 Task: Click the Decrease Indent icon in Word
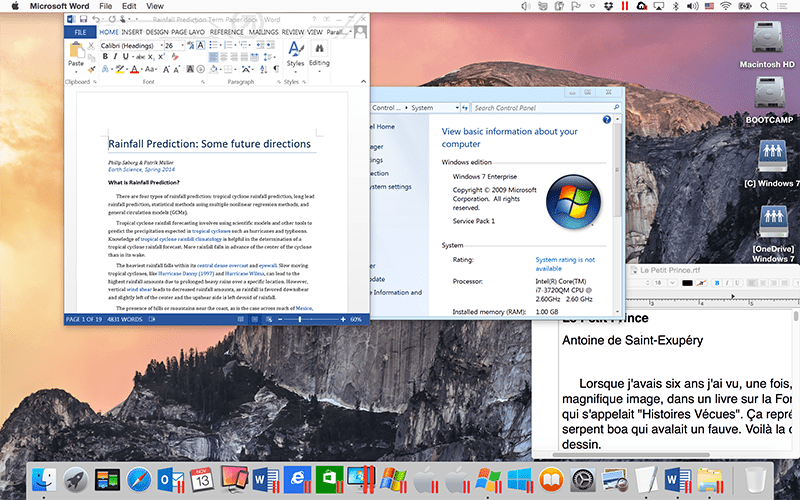coord(260,45)
